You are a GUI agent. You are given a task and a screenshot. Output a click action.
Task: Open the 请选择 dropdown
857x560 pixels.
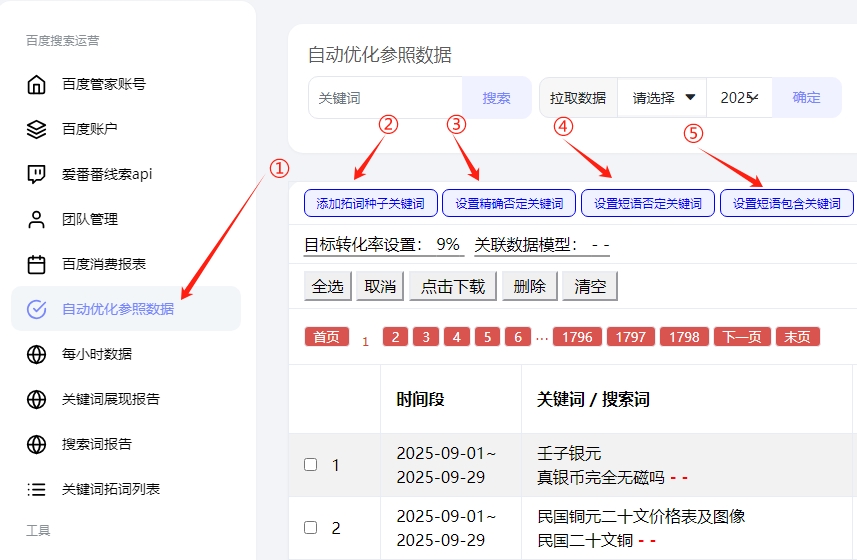click(x=662, y=98)
